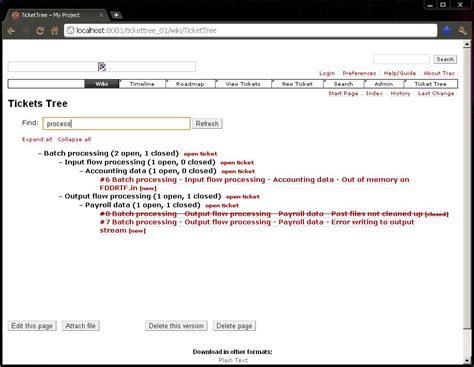
Task: Click the localhost address bar
Action: tap(251, 31)
